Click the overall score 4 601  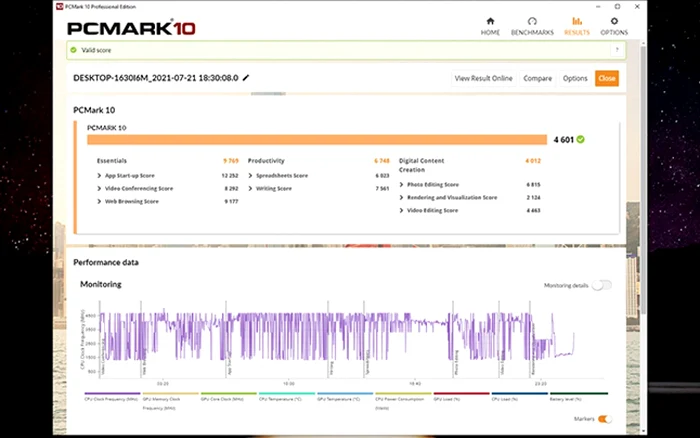tap(563, 140)
